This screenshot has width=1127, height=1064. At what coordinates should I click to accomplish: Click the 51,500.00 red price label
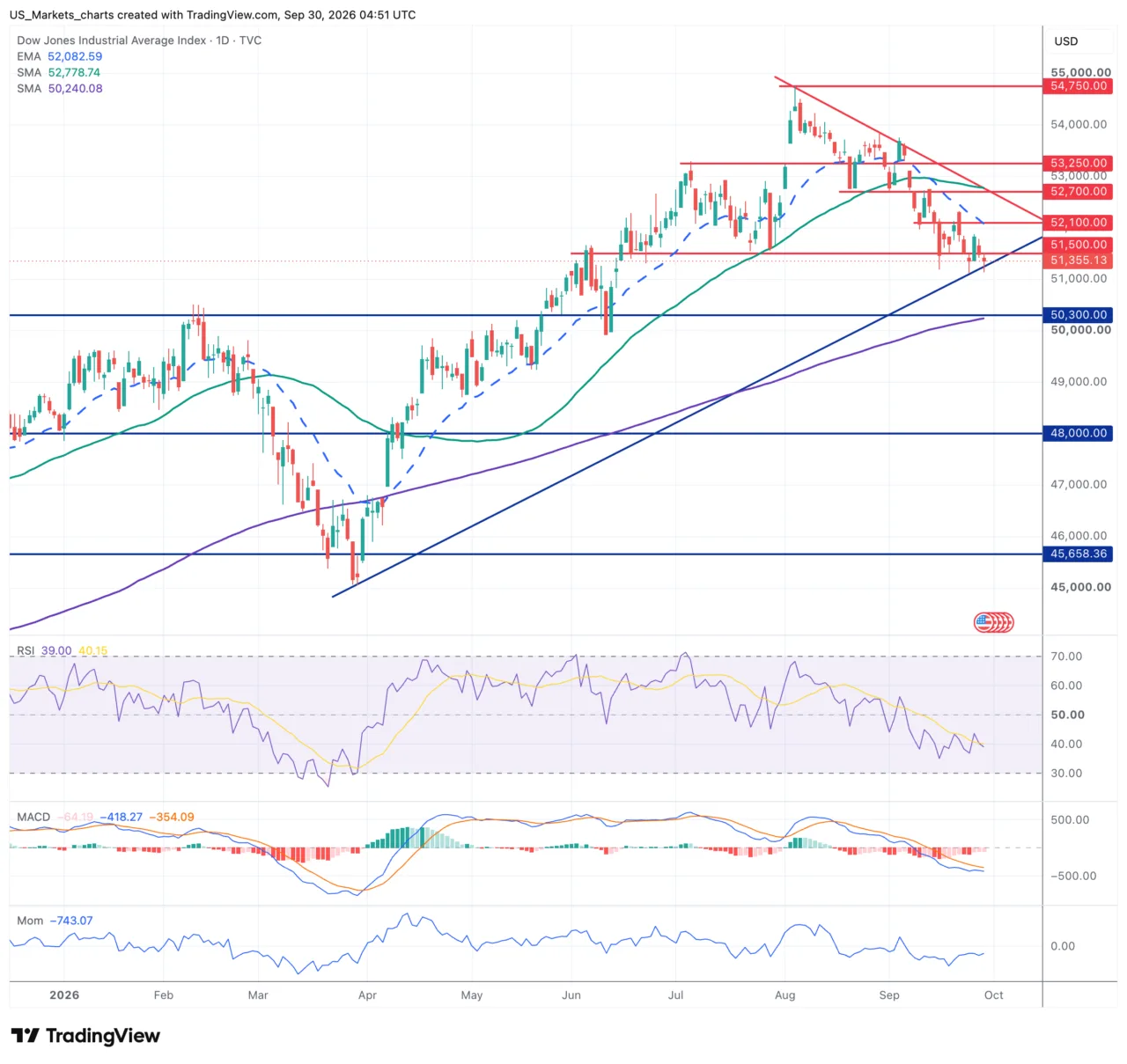click(1079, 245)
